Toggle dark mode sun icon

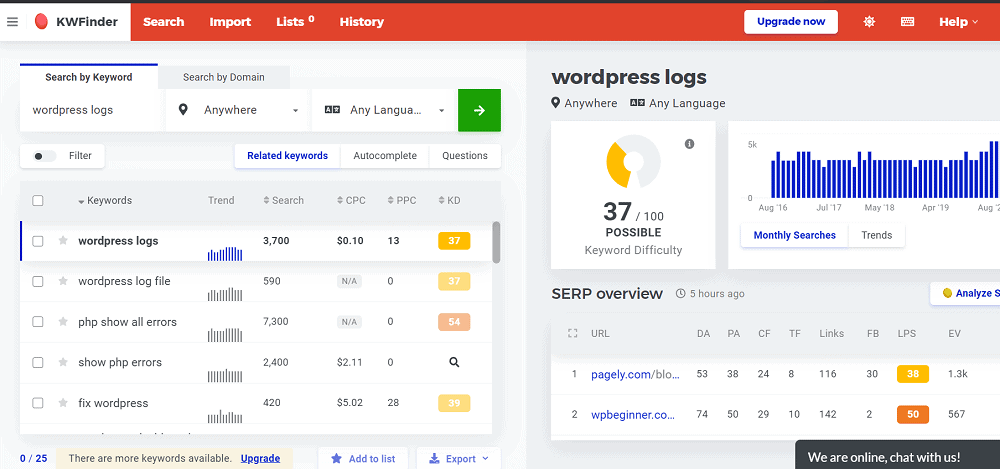coord(869,22)
